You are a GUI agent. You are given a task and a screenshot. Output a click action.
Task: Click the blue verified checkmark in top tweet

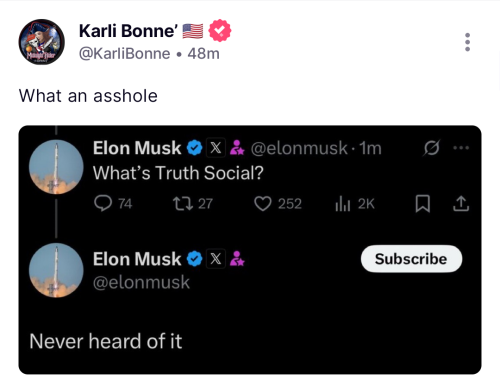pos(194,148)
